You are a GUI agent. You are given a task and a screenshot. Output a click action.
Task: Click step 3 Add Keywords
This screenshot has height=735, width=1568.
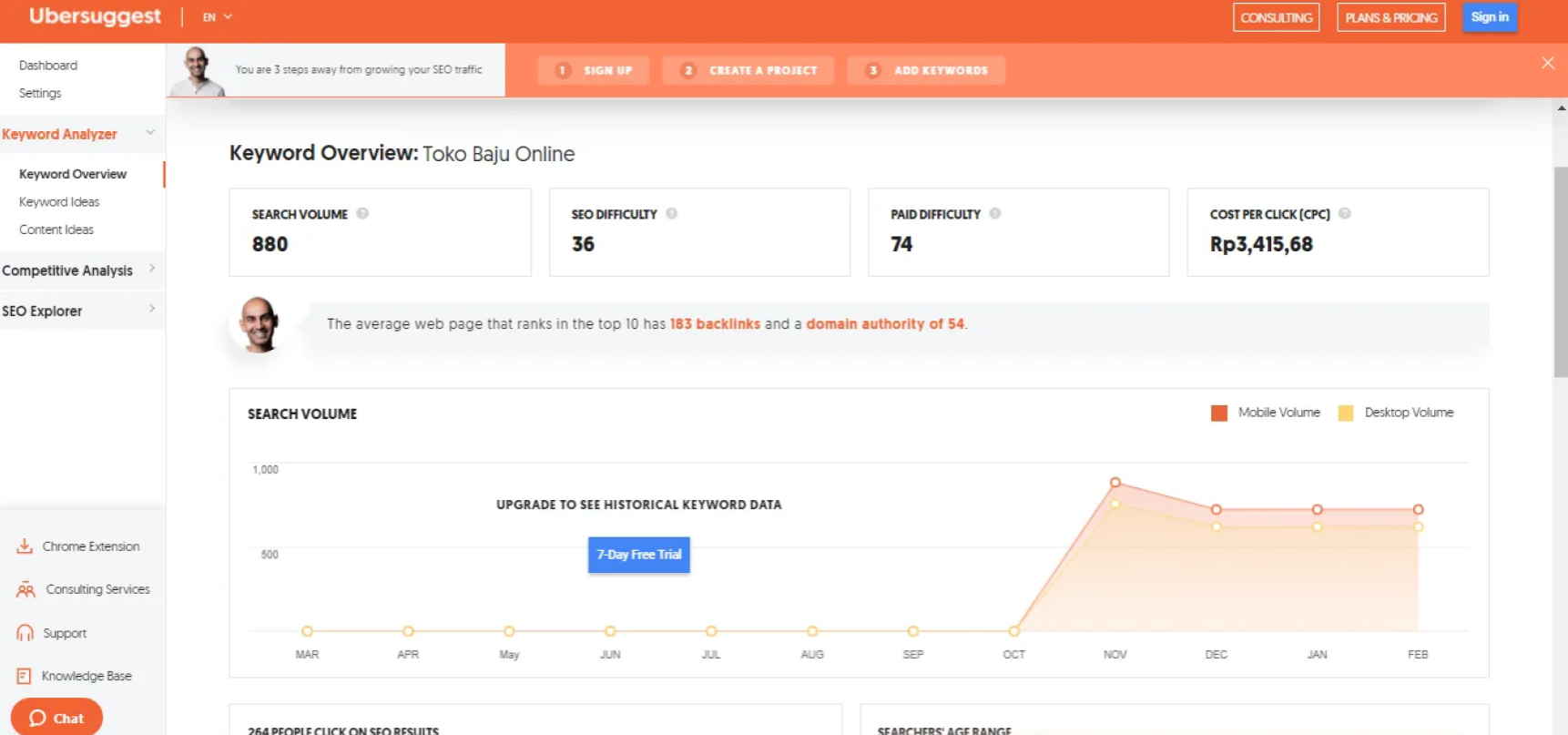[926, 70]
